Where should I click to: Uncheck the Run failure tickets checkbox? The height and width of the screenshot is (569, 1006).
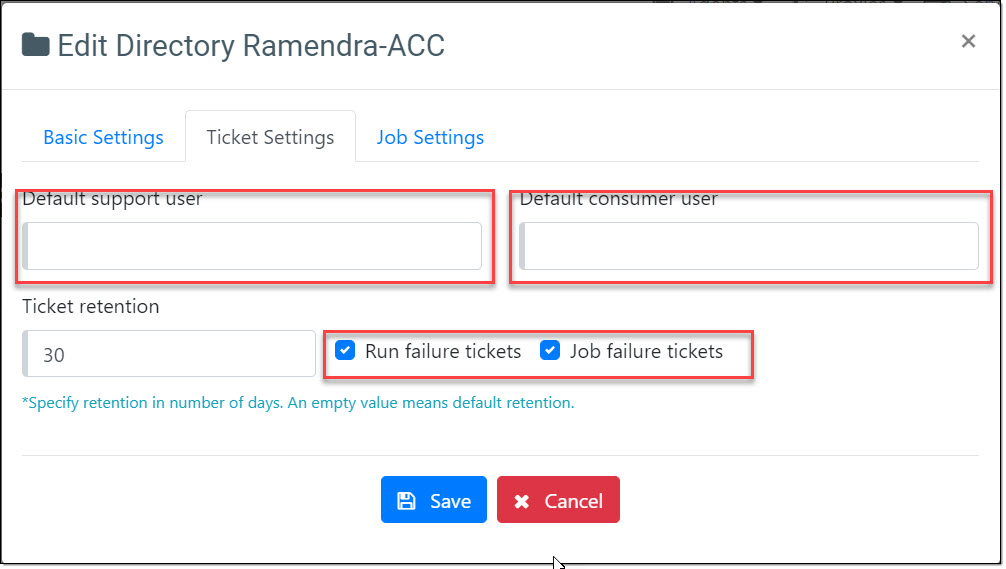345,351
